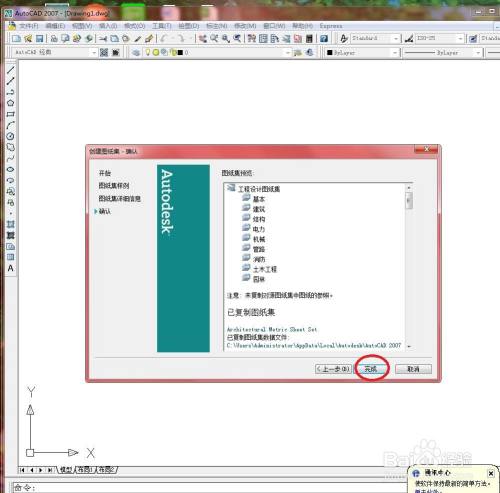Click the Workspace Settings icon
This screenshot has width=500, height=493.
104,52
